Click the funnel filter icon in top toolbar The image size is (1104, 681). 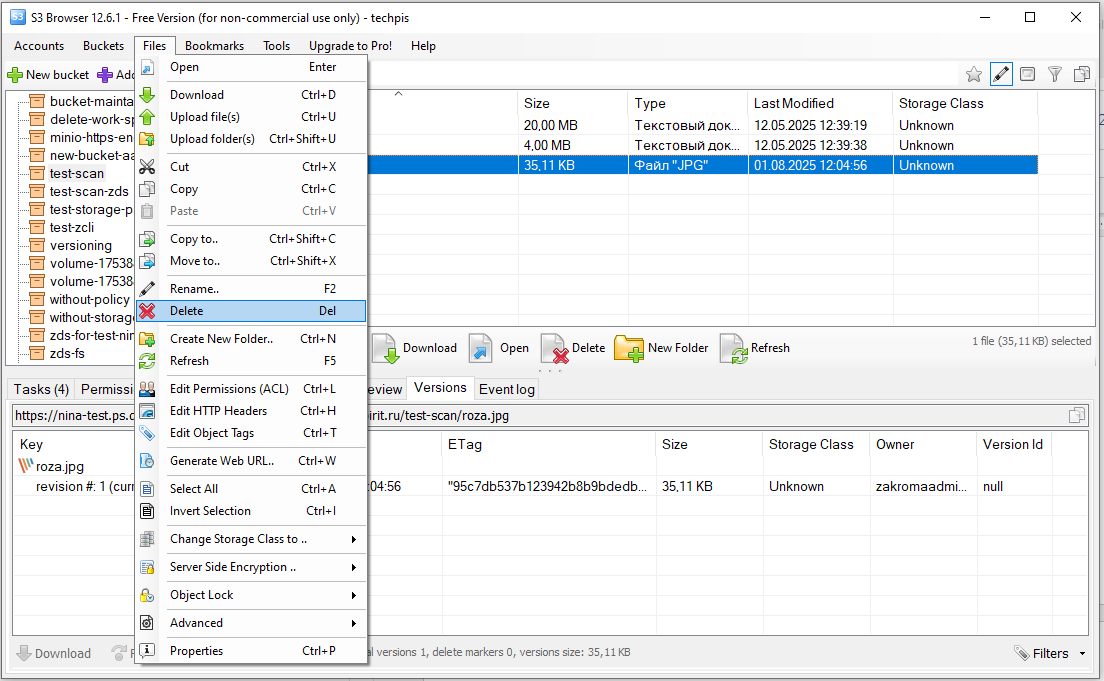1055,74
